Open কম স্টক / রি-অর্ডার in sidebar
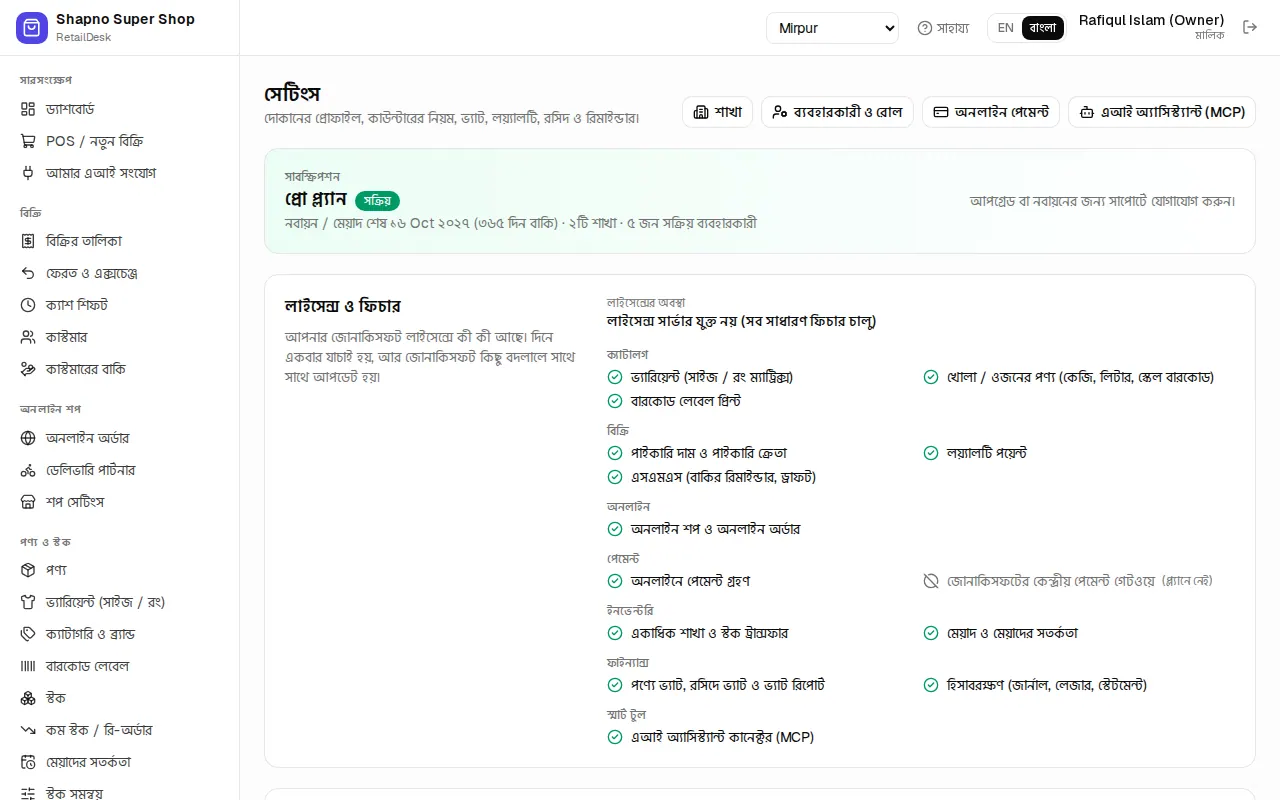Screen dimensions: 1280x800 [120, 730]
